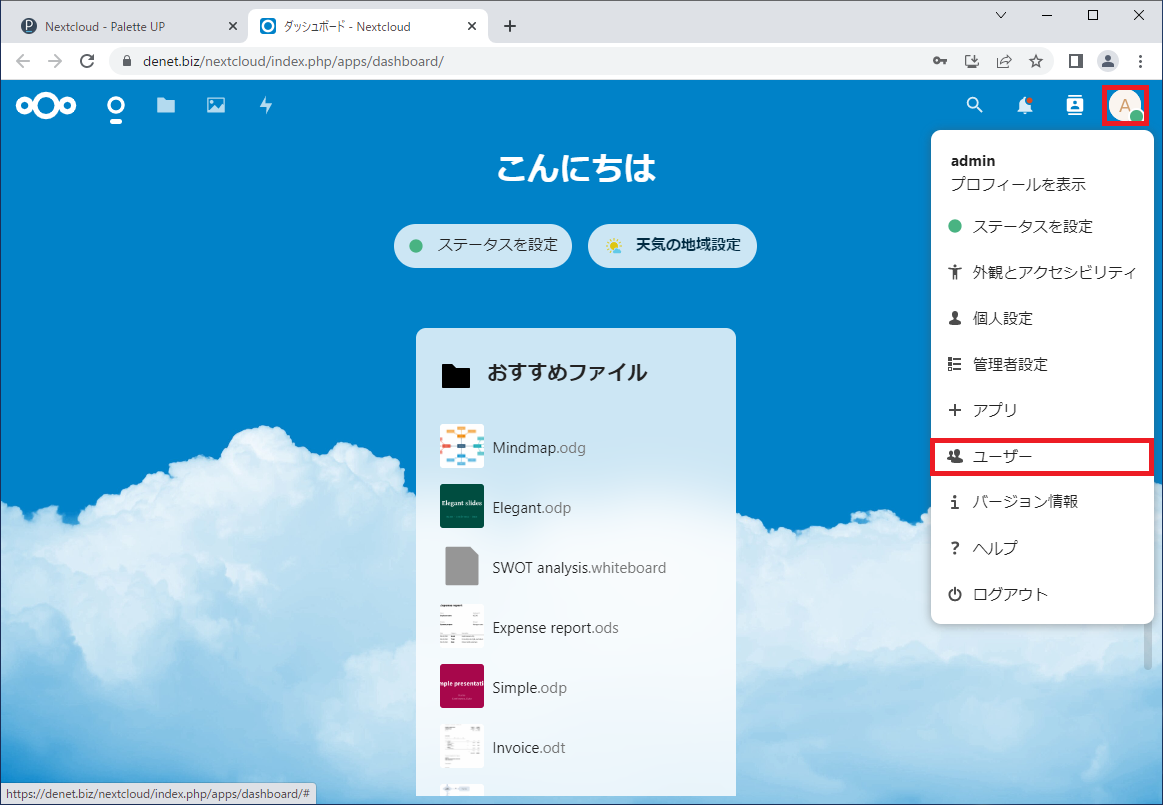Open the Files folder icon
This screenshot has height=805, width=1163.
coord(166,105)
